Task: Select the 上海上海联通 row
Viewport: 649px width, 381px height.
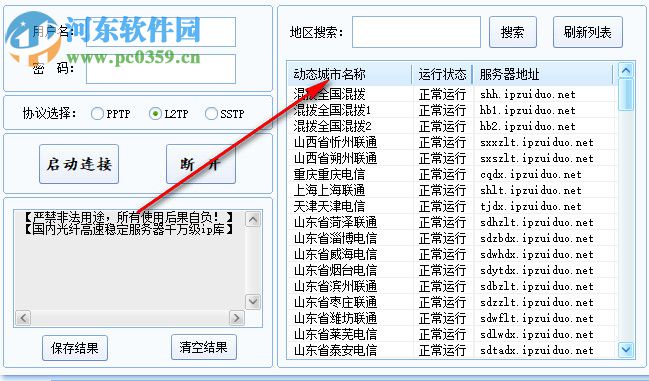Action: pyautogui.click(x=451, y=190)
